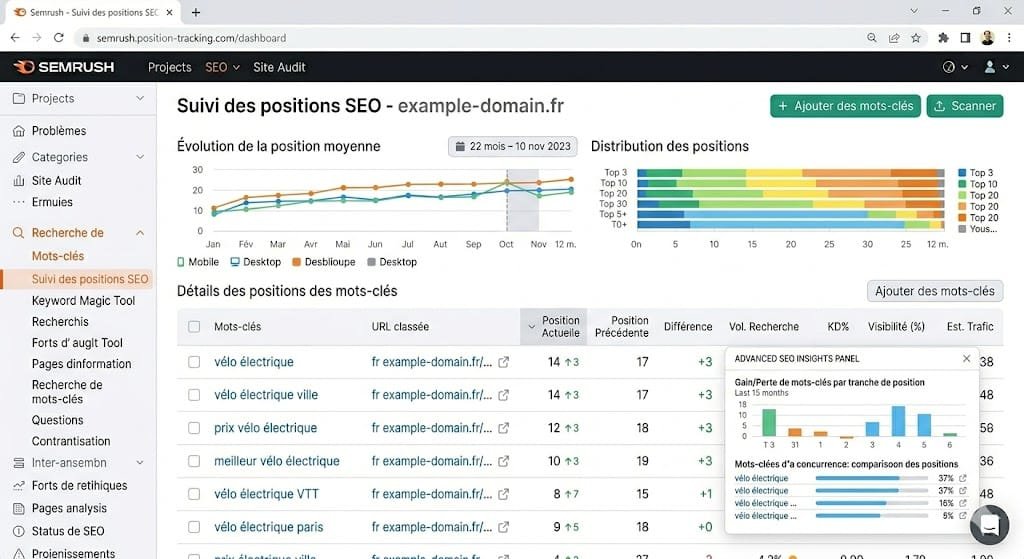Sort by Position Actuelle column arrow
The image size is (1024, 559).
point(530,327)
